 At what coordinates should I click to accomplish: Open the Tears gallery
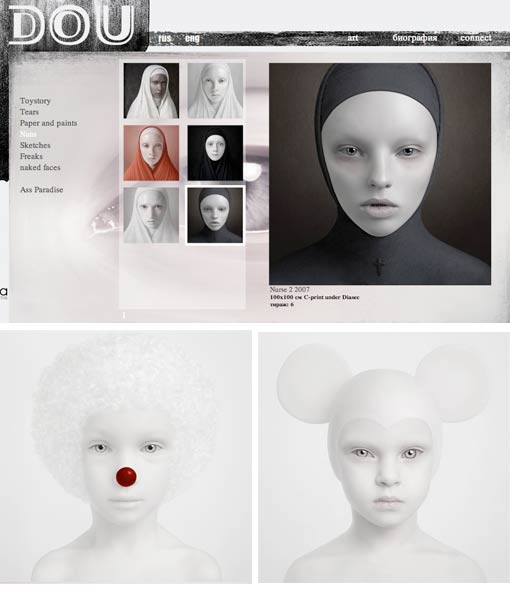click(29, 112)
